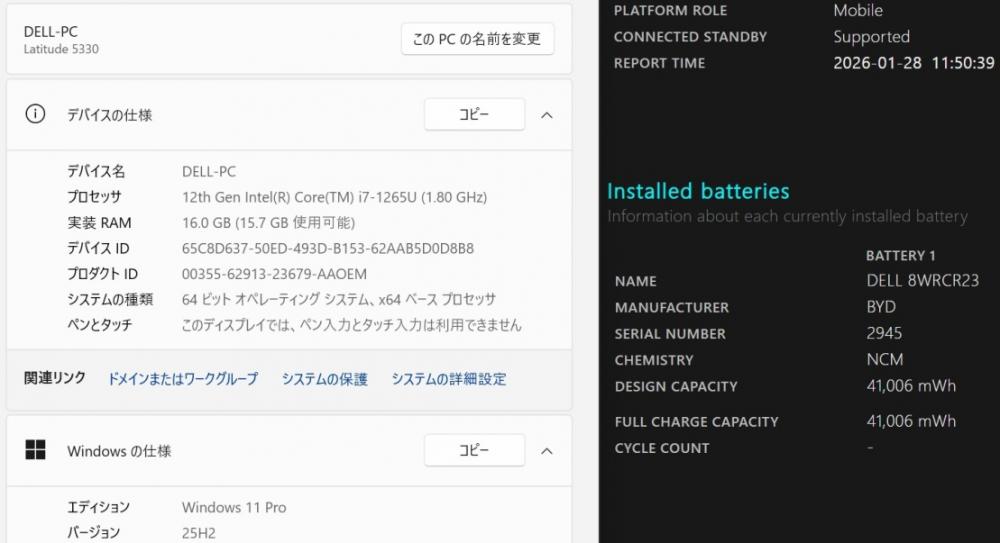1000x543 pixels.
Task: Click the CYCLE COUNT label
Action: tap(662, 448)
